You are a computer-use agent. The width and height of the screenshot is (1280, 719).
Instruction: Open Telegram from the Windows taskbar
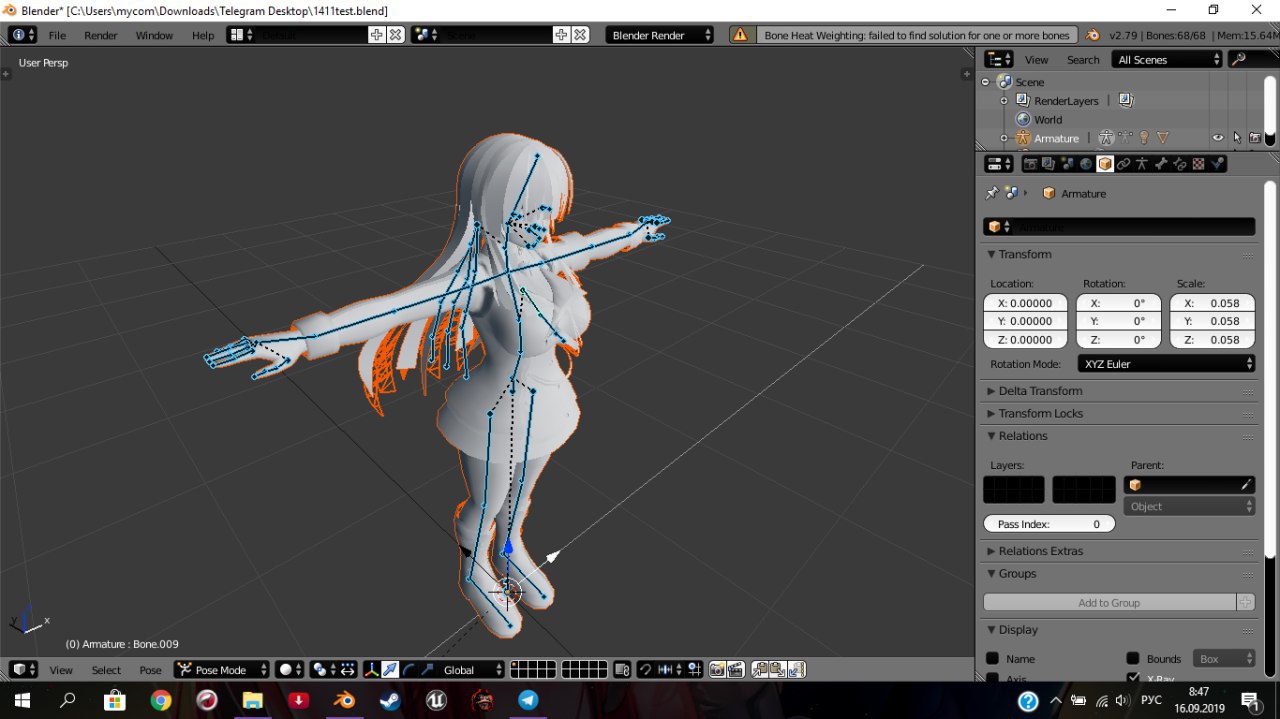pos(528,700)
